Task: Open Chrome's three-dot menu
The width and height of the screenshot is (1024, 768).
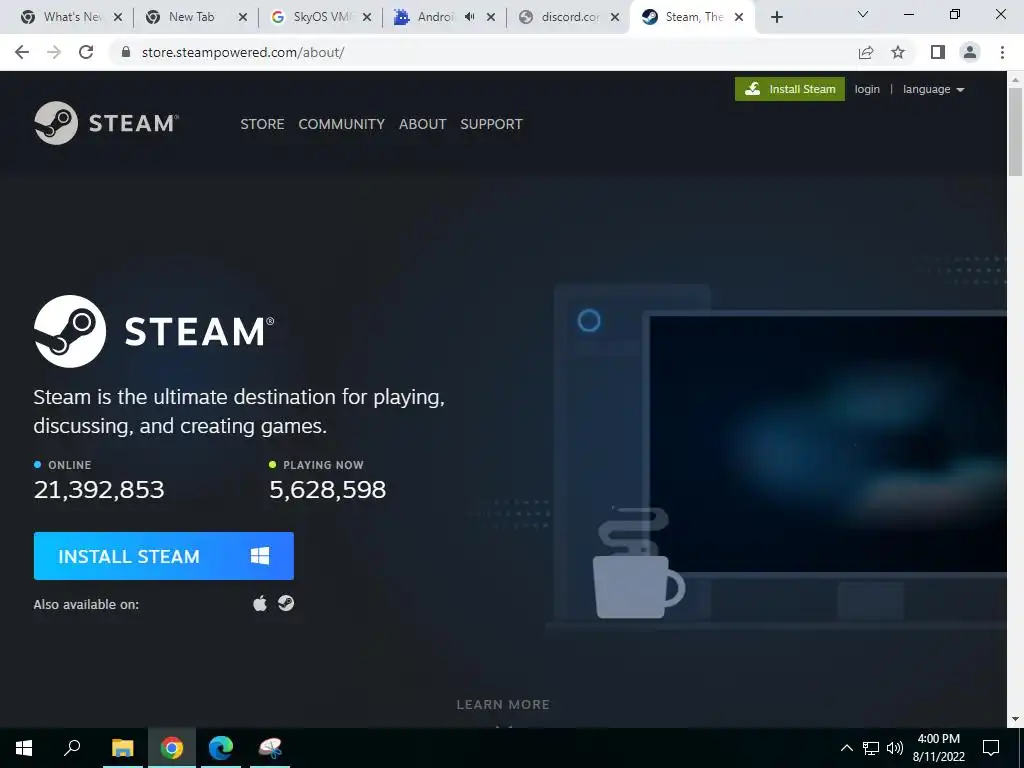Action: coord(1002,52)
